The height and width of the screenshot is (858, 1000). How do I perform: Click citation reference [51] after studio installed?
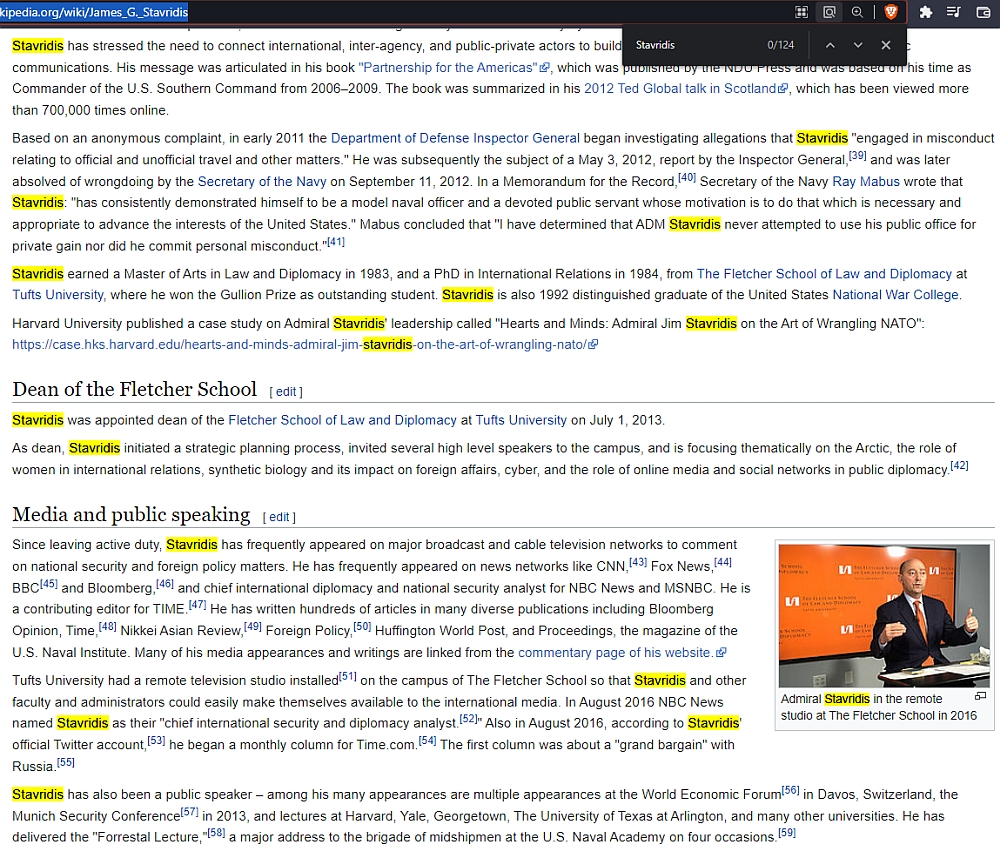click(348, 676)
